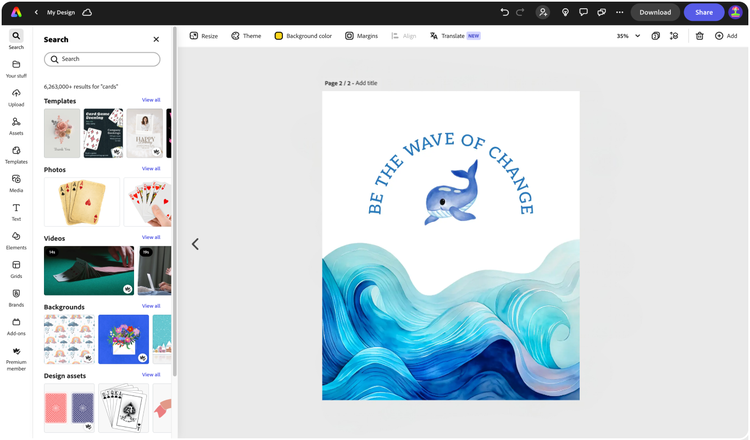Select the Card Game Evening template
Image resolution: width=750 pixels, height=440 pixels.
click(103, 133)
